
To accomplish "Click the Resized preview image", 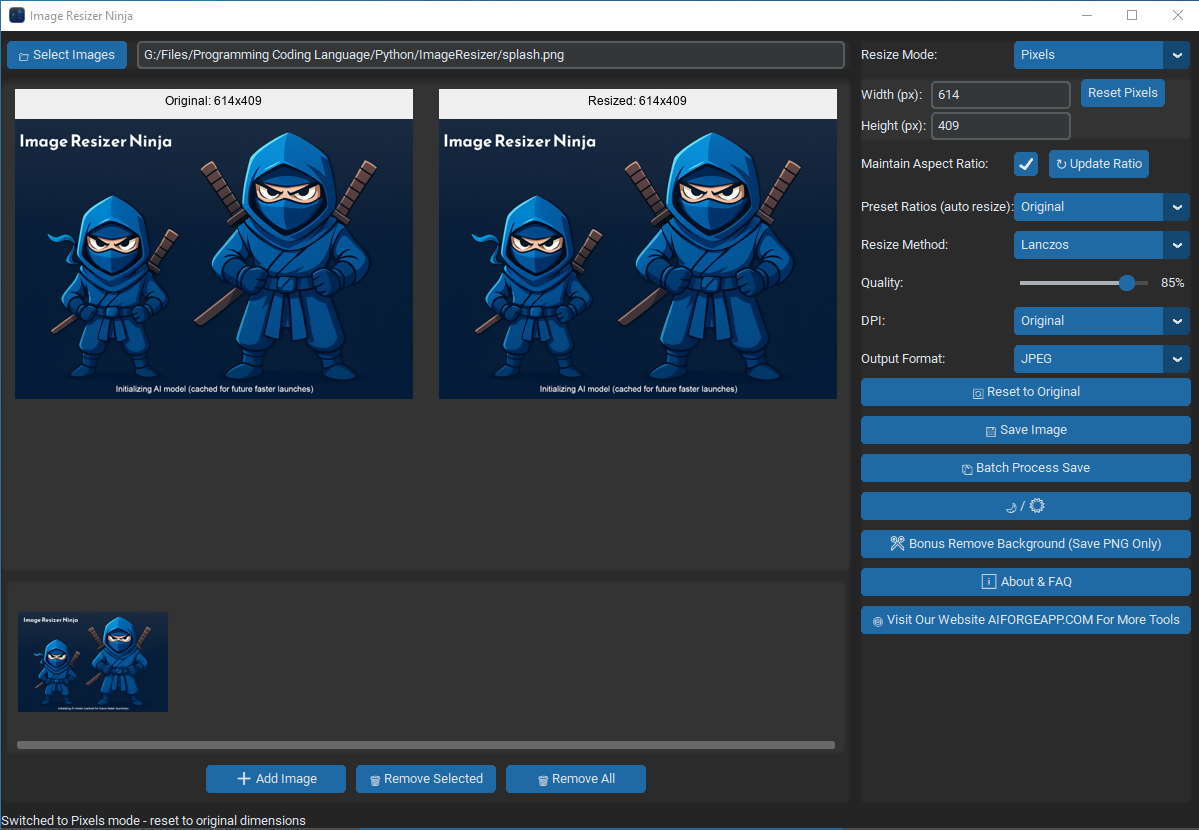I will pos(638,259).
